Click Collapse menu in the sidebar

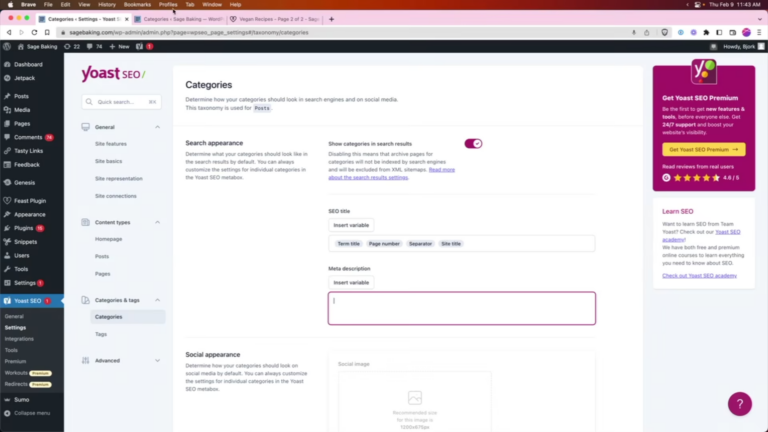(x=32, y=413)
